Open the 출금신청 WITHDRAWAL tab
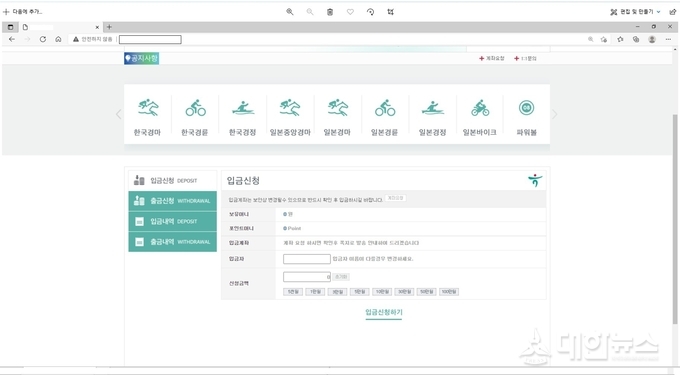This screenshot has width=680, height=375. 173,201
